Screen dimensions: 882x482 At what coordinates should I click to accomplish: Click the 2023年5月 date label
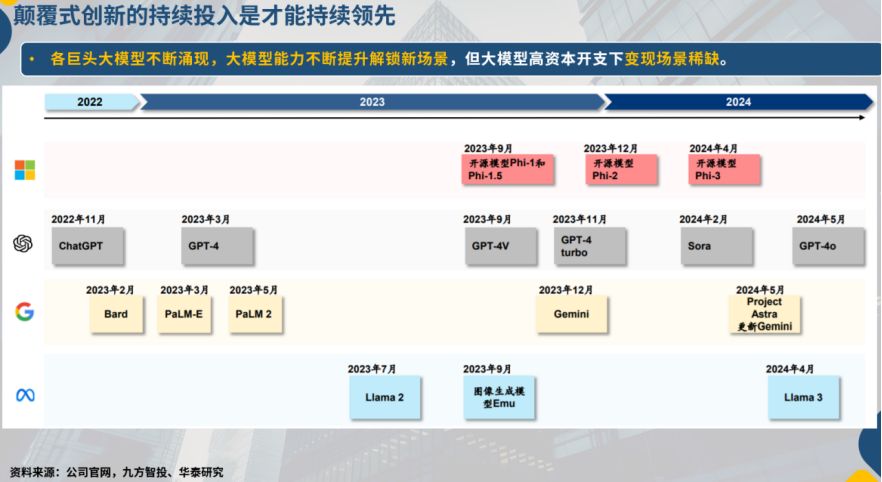tap(254, 290)
